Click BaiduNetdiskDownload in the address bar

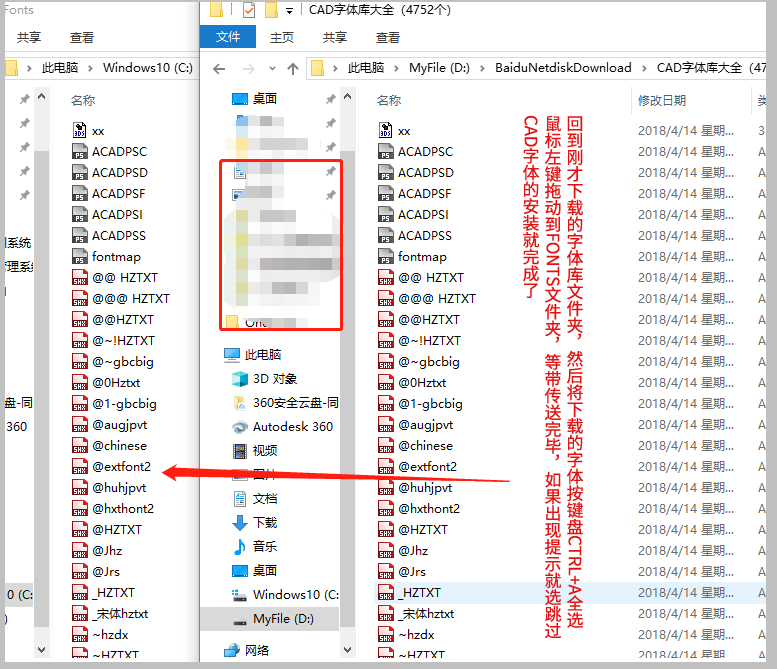(563, 68)
